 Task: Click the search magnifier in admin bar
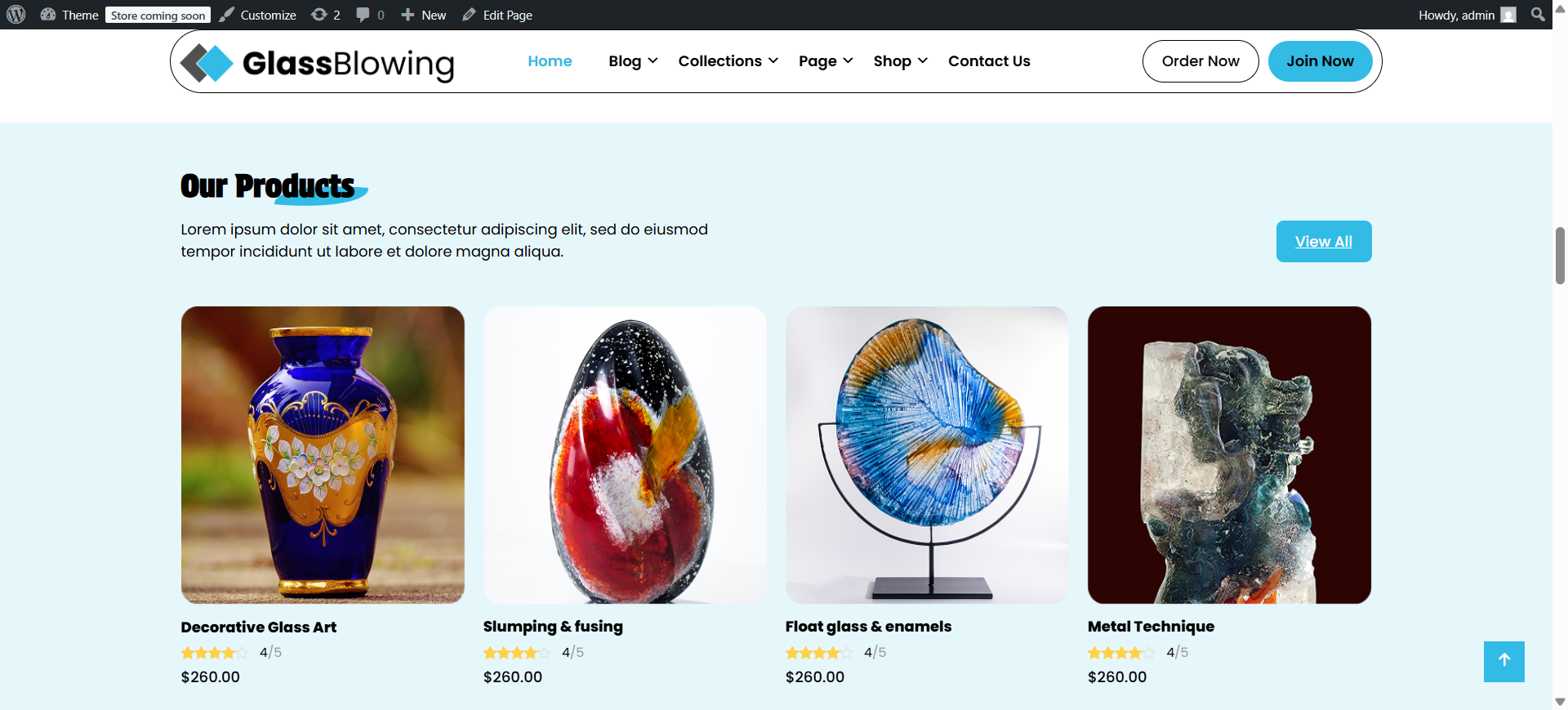coord(1538,15)
